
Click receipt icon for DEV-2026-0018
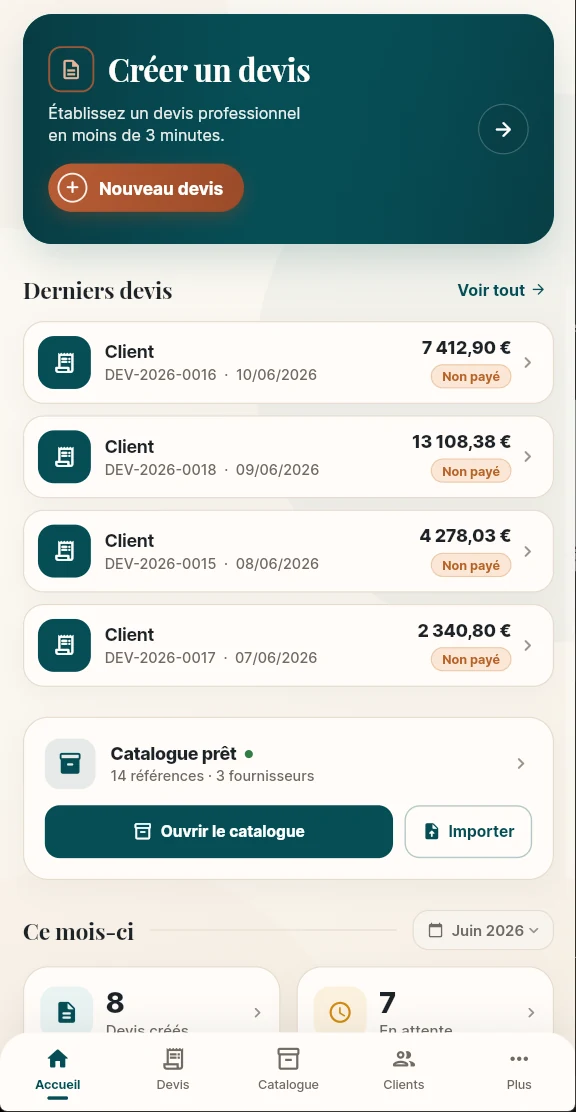coord(65,457)
